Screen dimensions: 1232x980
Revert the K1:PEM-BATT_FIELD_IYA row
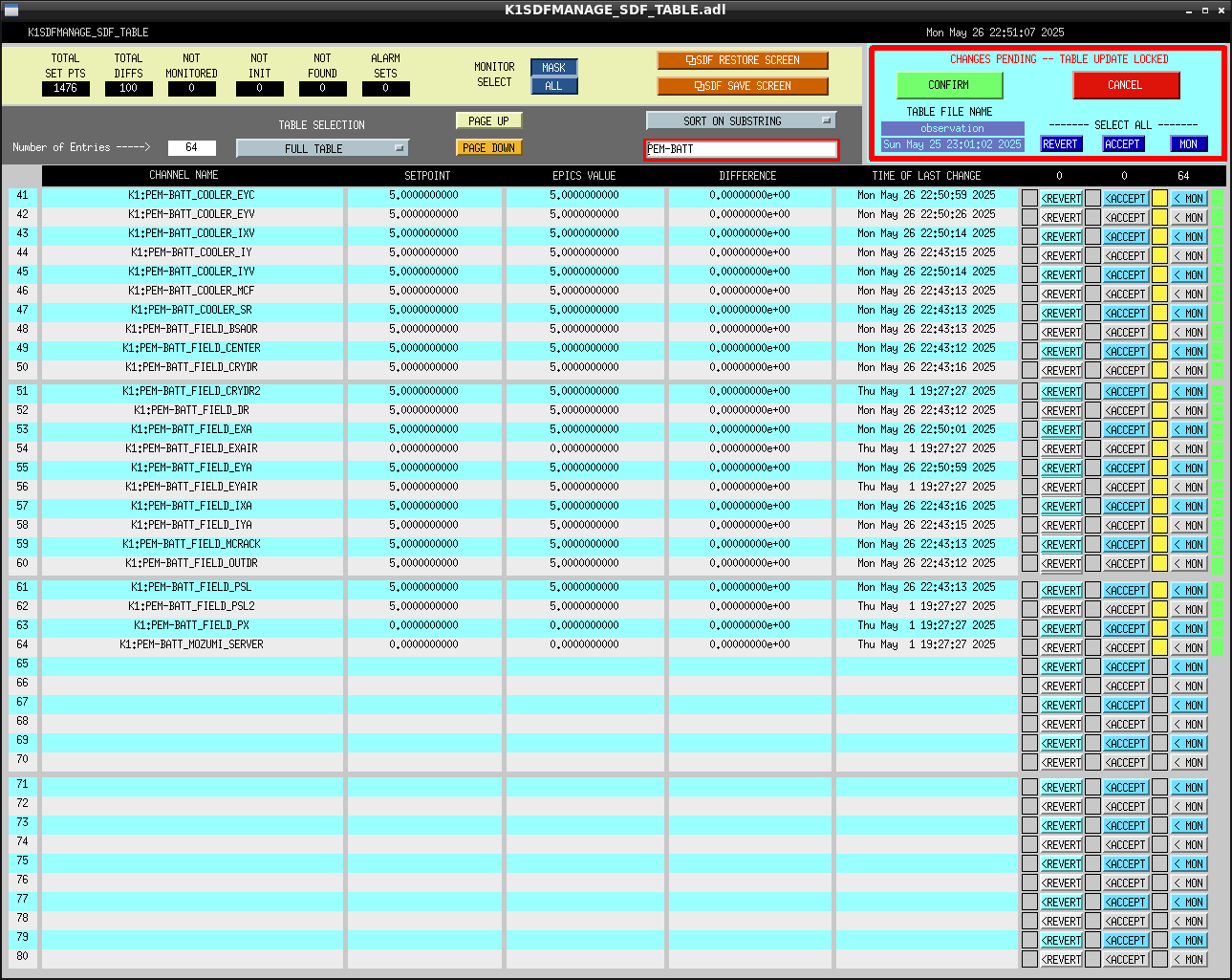(x=1061, y=526)
